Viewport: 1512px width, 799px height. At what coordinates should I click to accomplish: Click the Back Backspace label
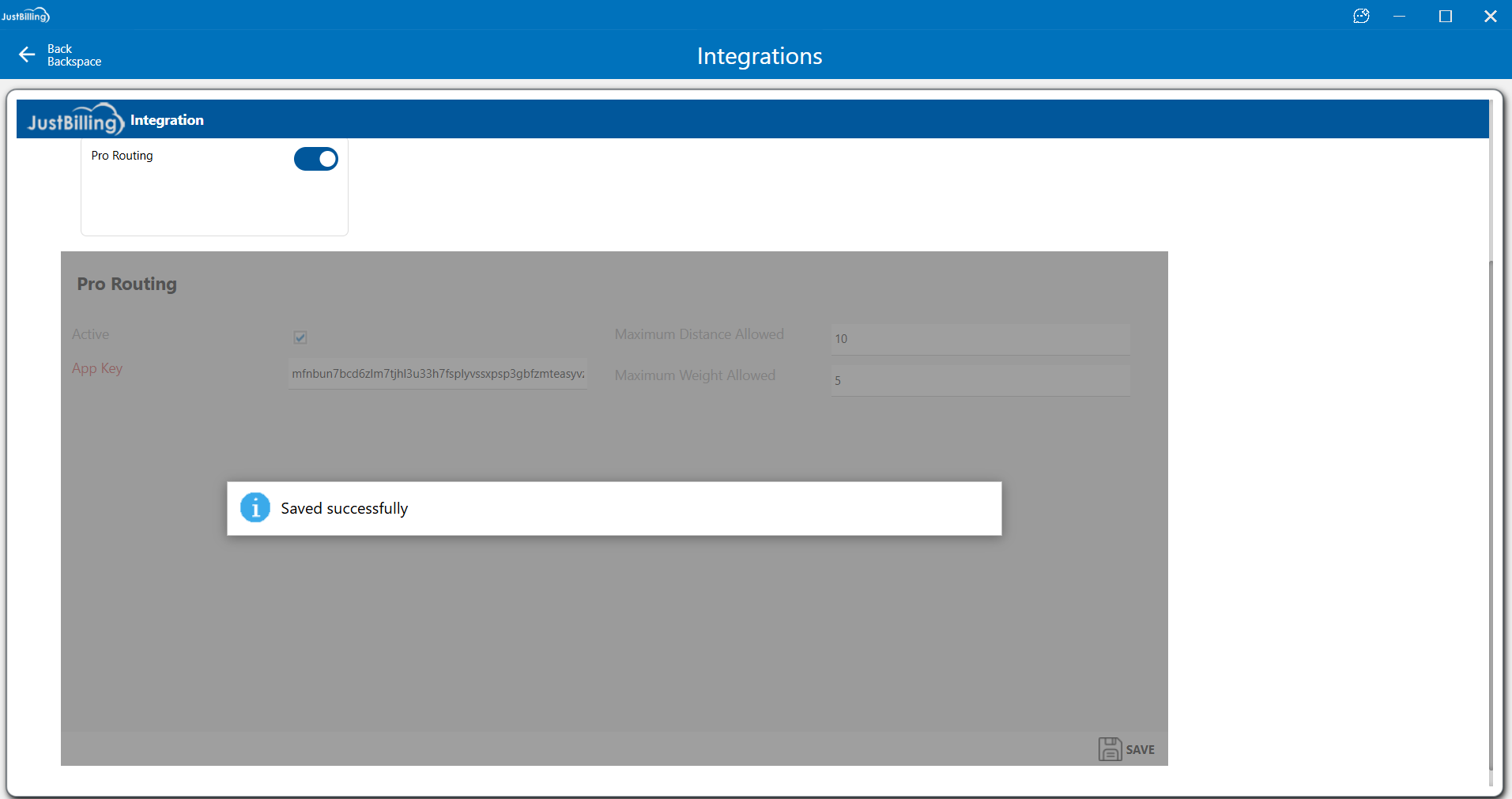click(x=74, y=55)
